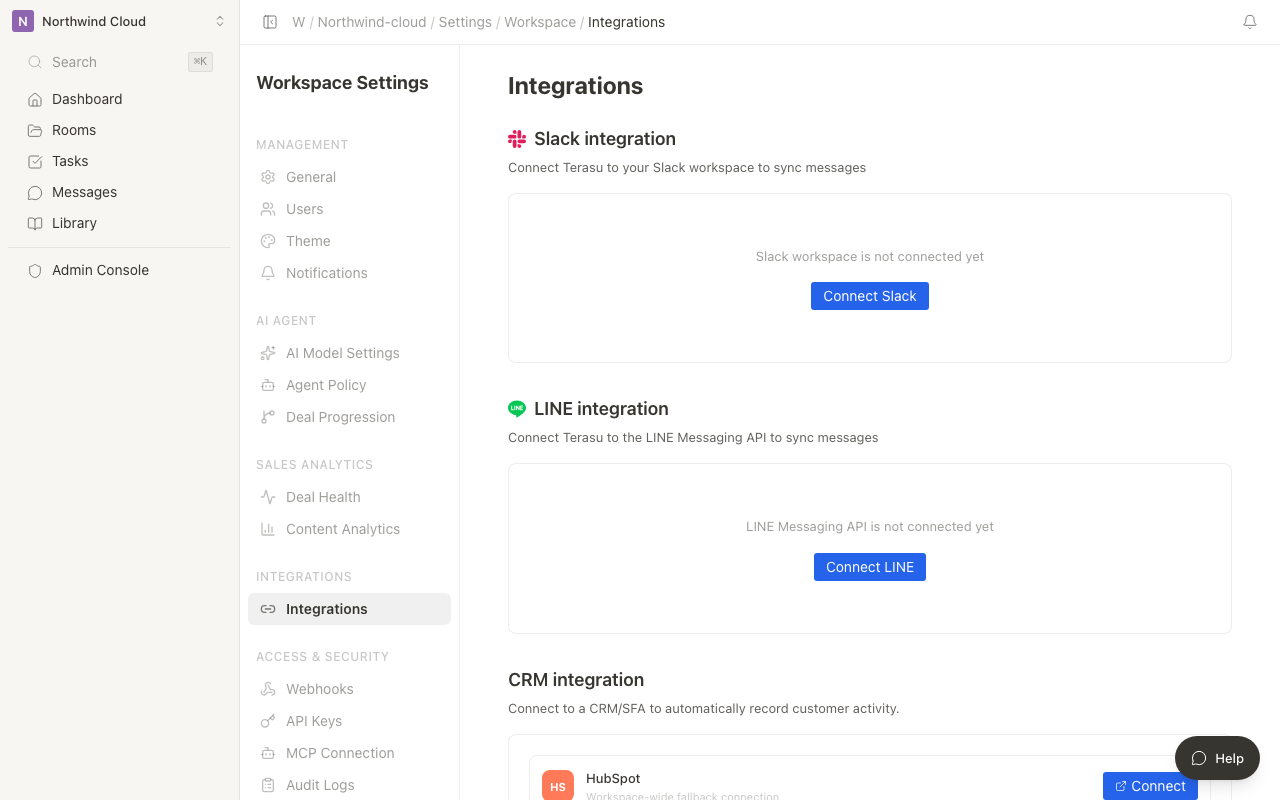Viewport: 1280px width, 800px height.
Task: Open the Tasks checkbox icon
Action: click(35, 161)
